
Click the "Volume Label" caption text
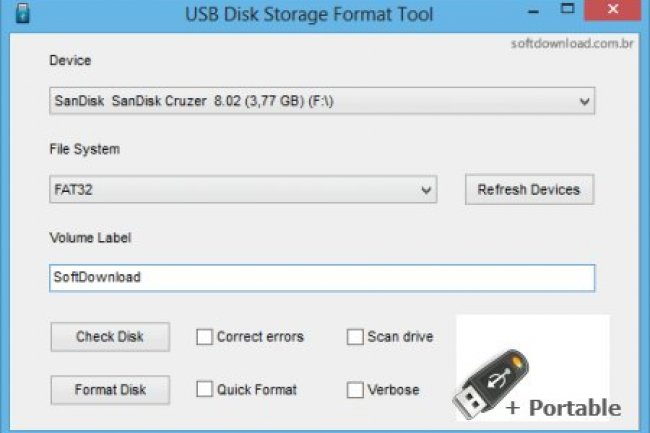[90, 238]
